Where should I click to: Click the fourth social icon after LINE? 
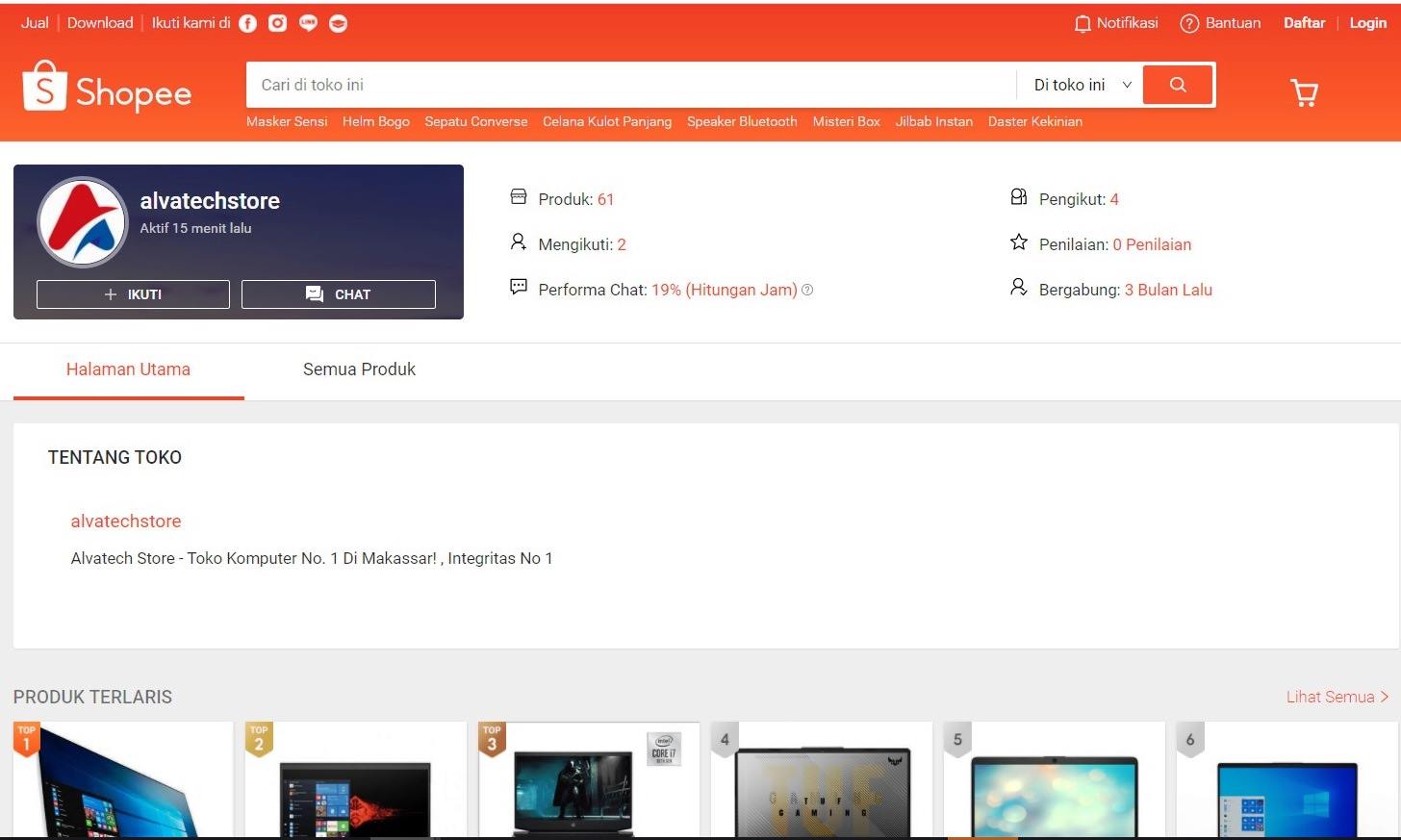(338, 23)
